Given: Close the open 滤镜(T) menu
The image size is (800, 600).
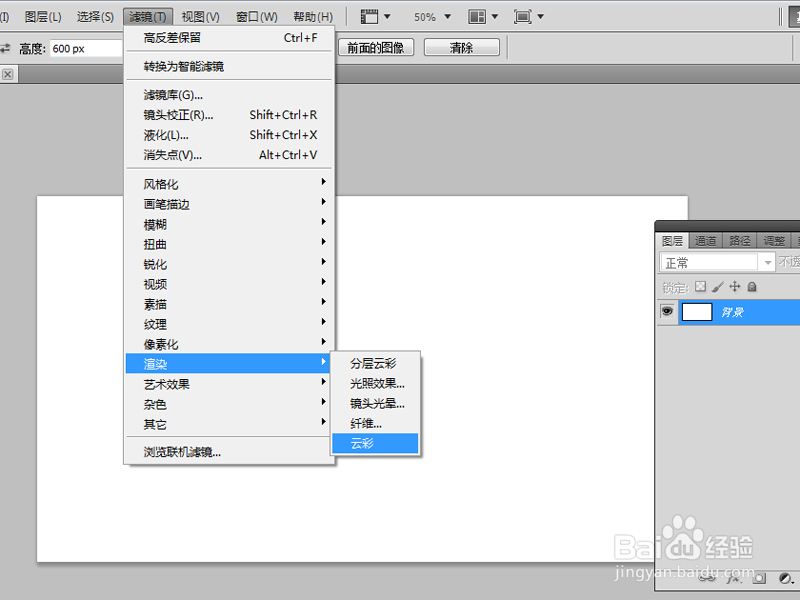Looking at the screenshot, I should pos(148,17).
